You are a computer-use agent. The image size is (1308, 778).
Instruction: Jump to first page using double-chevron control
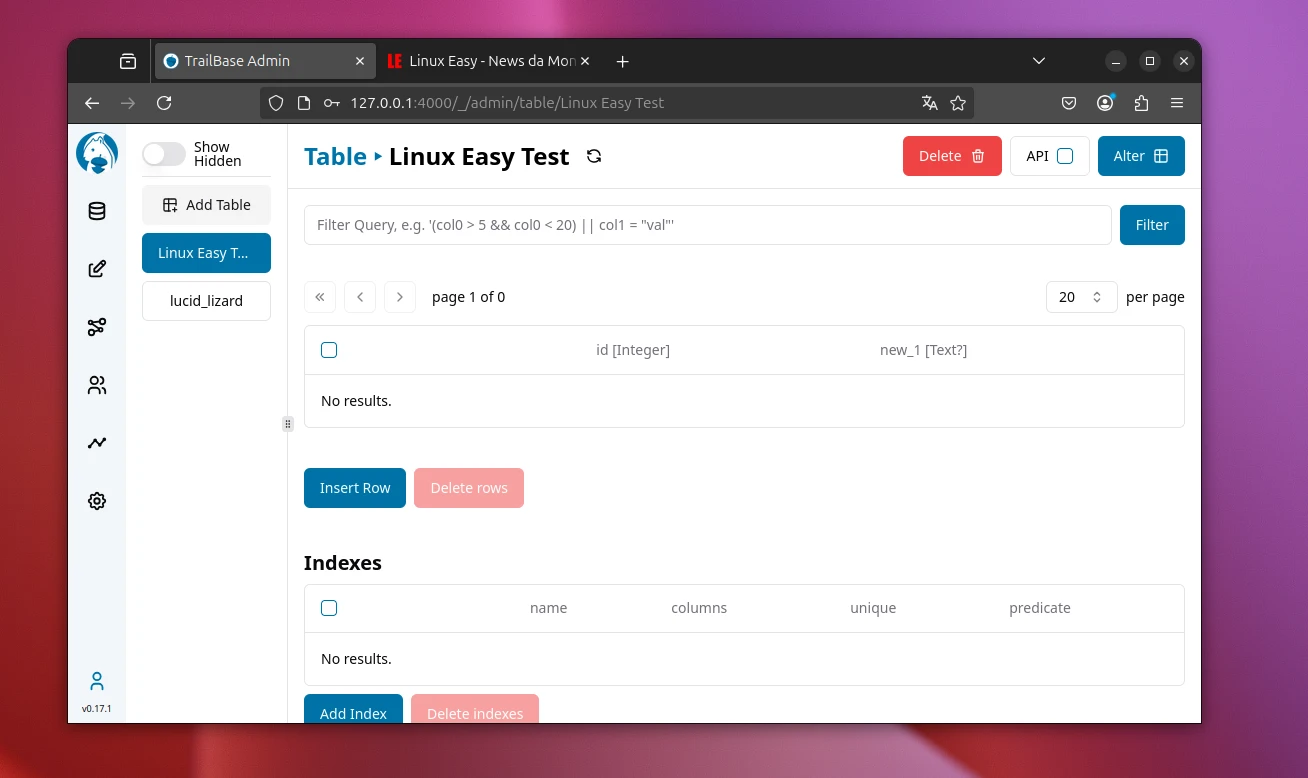(x=320, y=297)
